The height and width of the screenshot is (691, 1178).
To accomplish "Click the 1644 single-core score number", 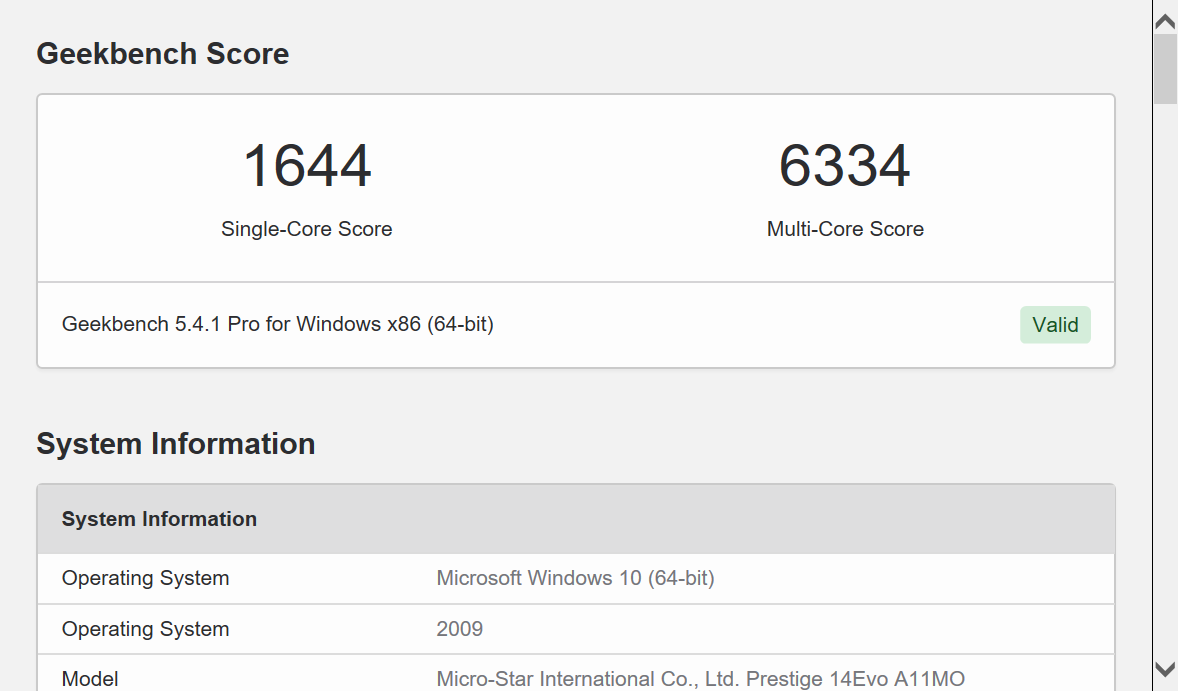I will click(x=307, y=166).
